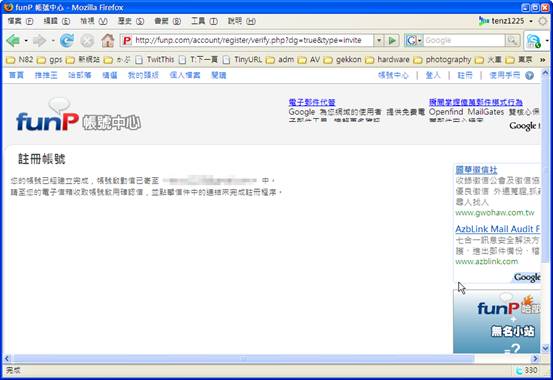Screen dimensions: 553x380
Task: Click the horizontal scrollbar thumb
Action: click(243, 359)
